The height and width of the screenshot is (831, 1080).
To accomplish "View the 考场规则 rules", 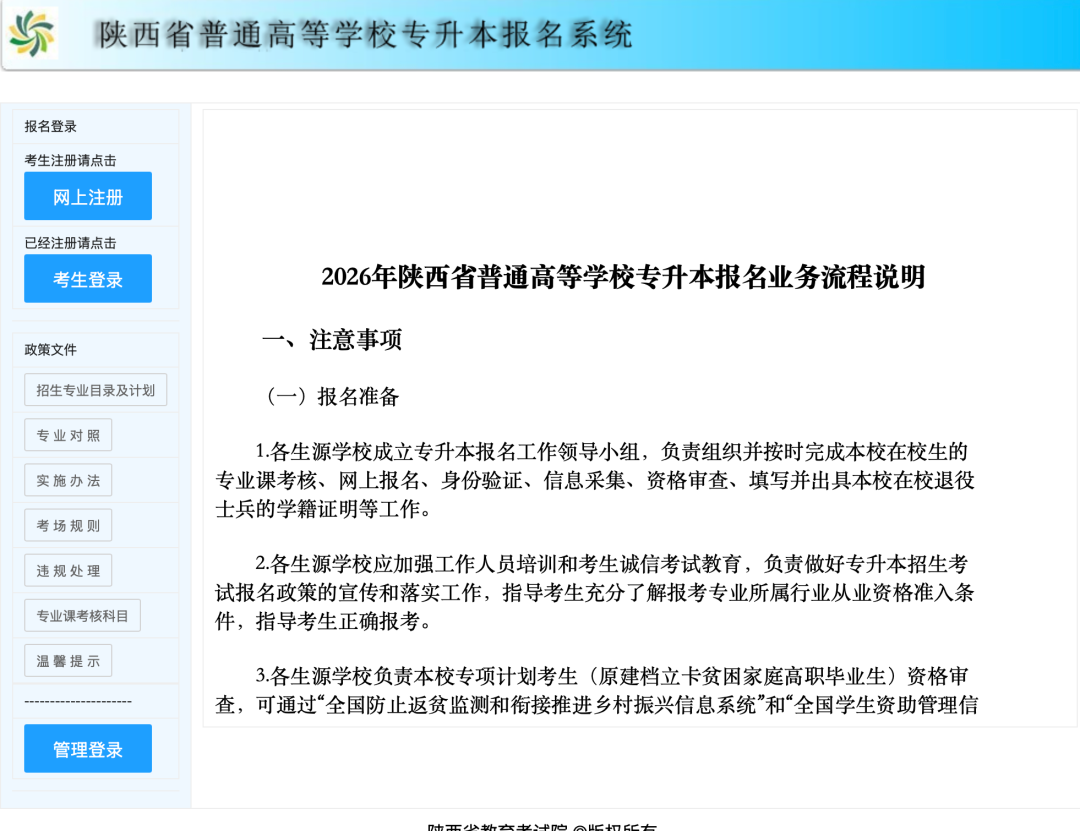I will (68, 525).
